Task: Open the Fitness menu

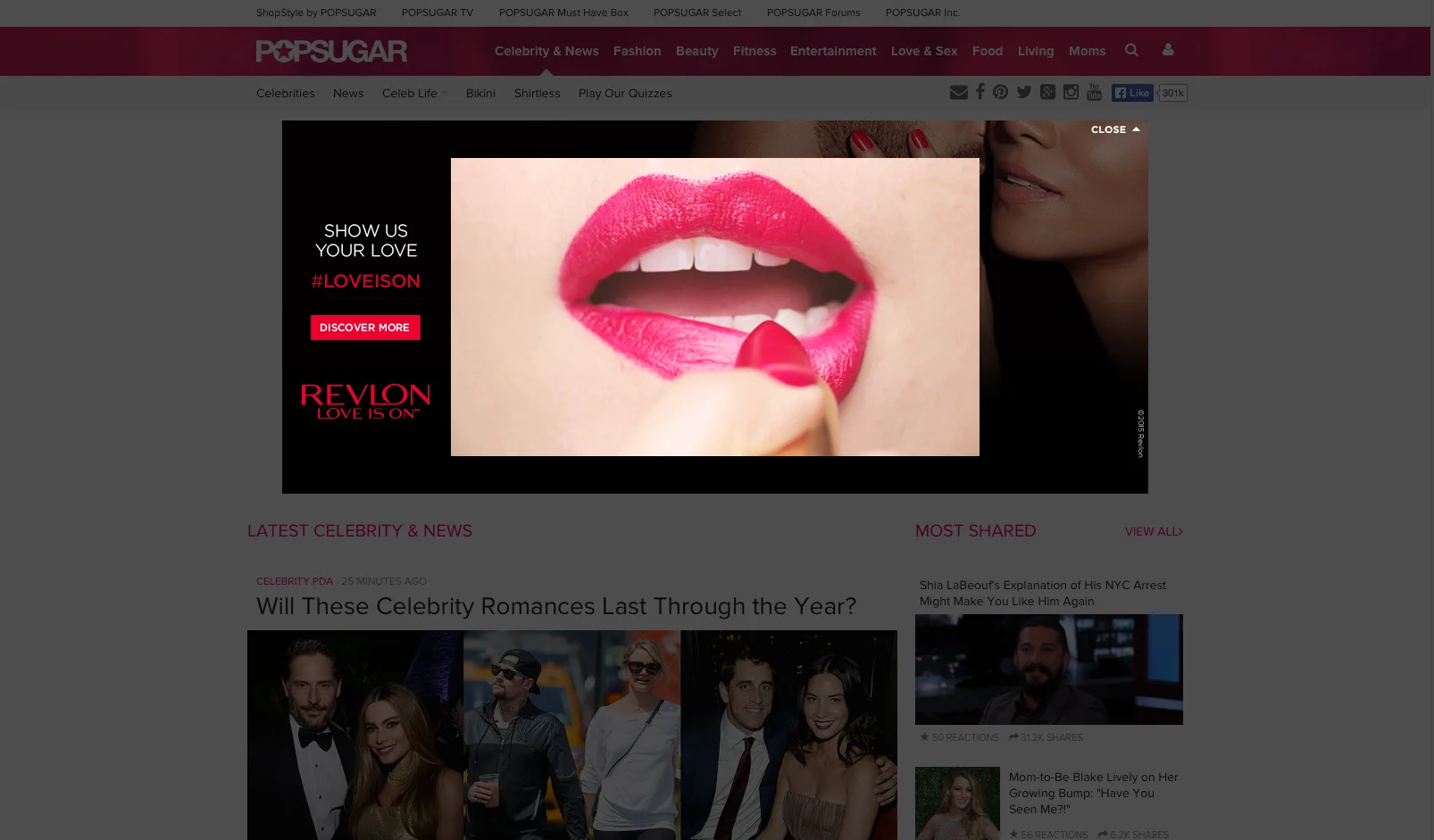Action: [x=755, y=51]
